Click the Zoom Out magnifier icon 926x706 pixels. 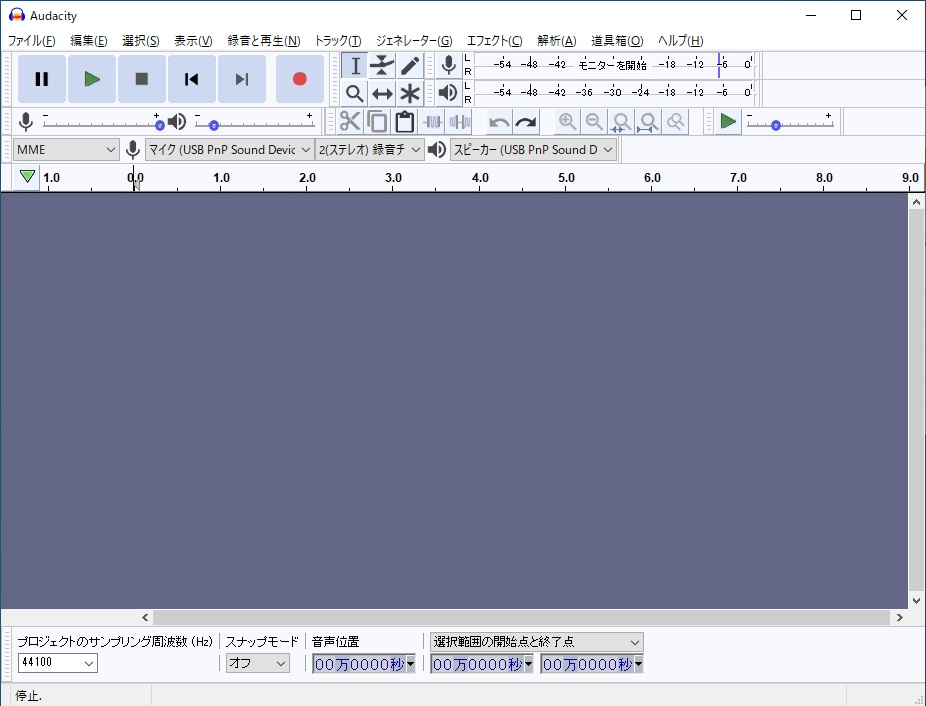point(594,122)
